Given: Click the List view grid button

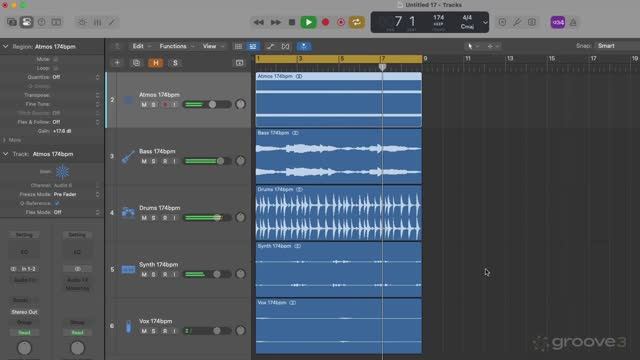Looking at the screenshot, I should [x=238, y=47].
